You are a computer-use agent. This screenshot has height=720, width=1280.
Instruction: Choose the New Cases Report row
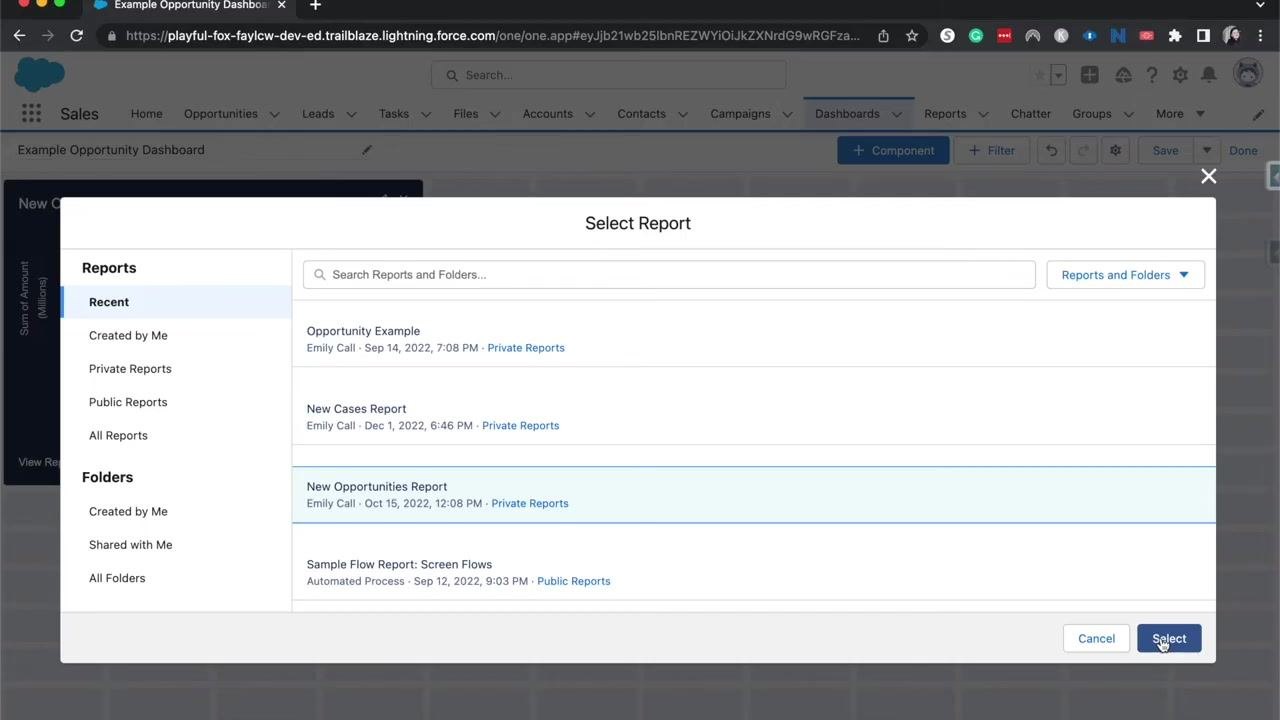tap(754, 417)
